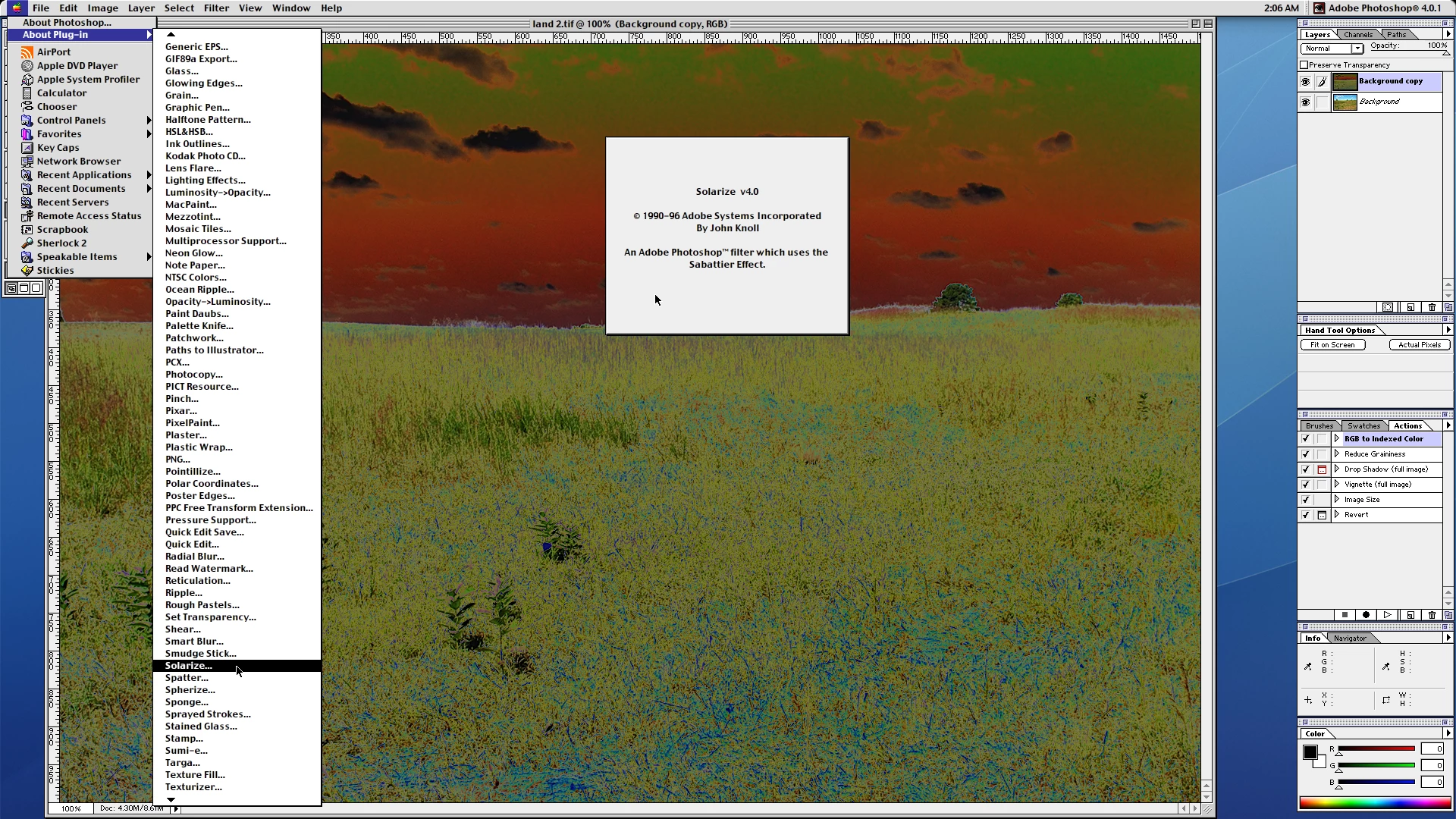Expand the Drop Shadow action steps

tap(1337, 469)
